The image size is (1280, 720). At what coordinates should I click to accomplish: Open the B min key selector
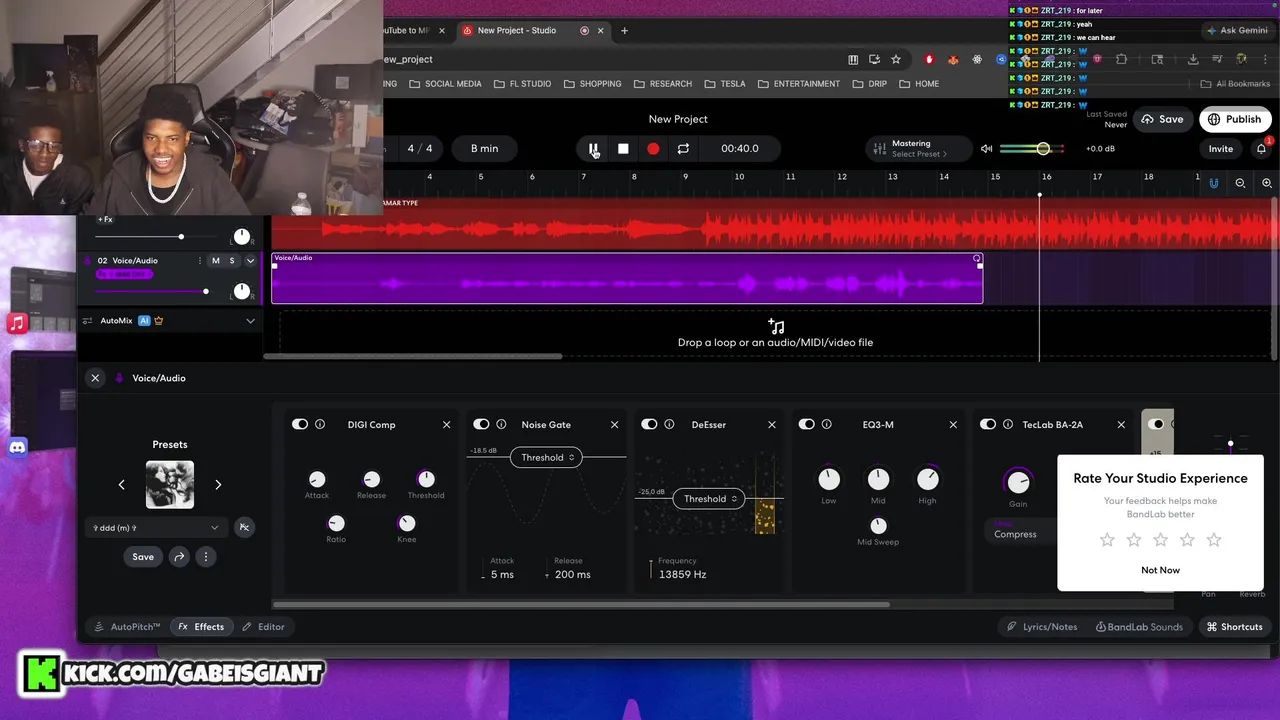(484, 148)
